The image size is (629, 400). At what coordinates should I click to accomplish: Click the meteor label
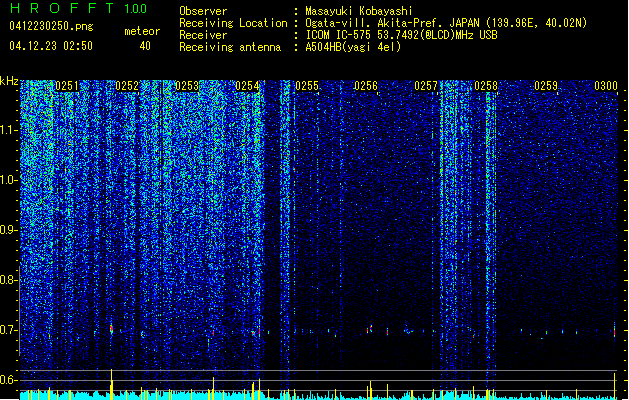click(142, 31)
